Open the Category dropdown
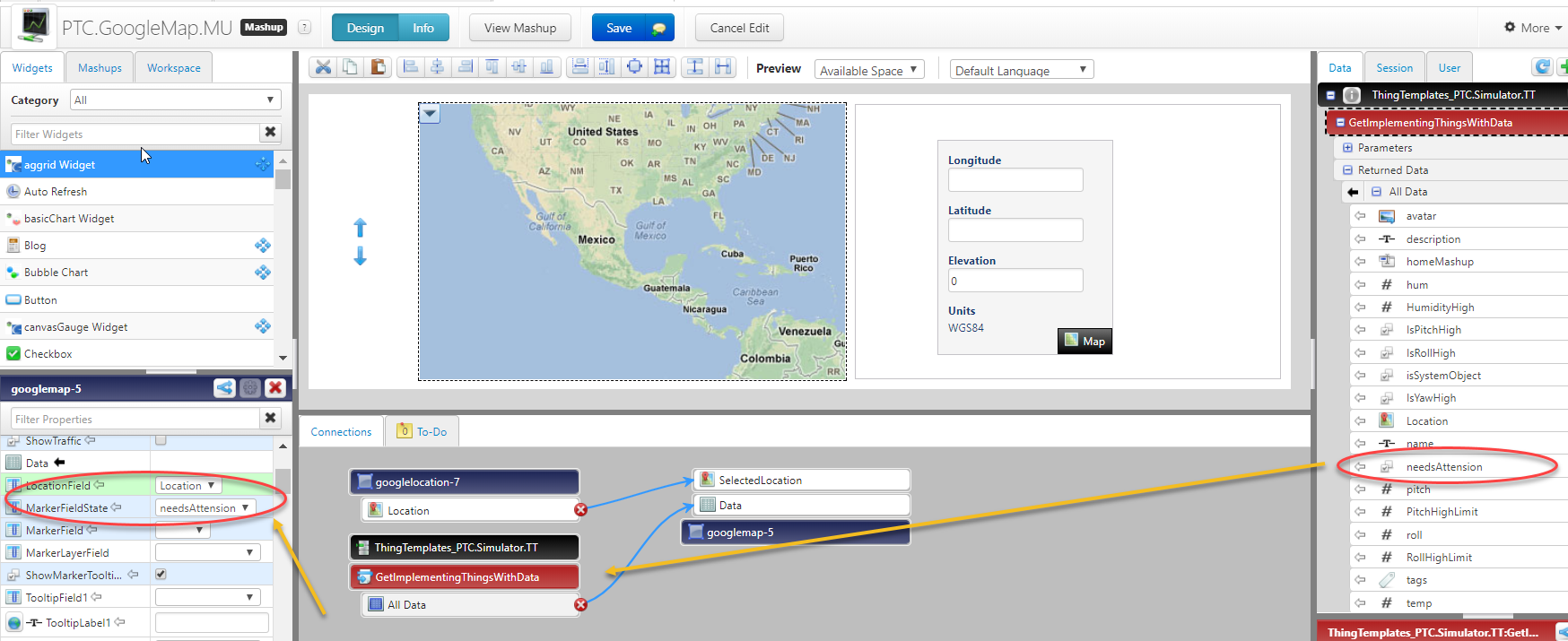 point(176,100)
